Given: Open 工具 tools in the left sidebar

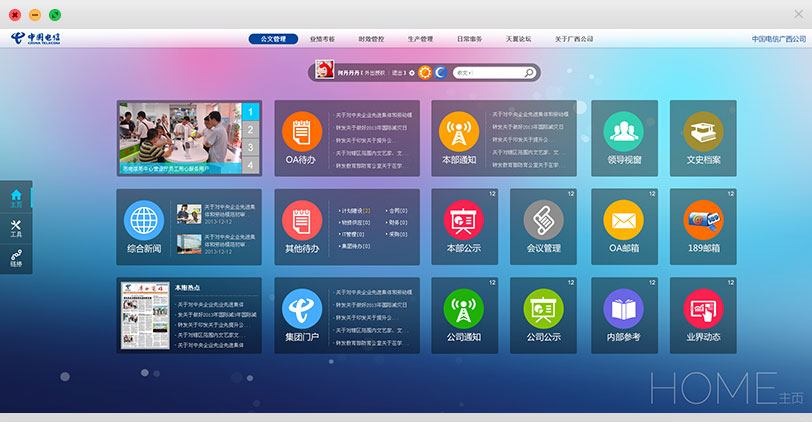Looking at the screenshot, I should coord(16,228).
